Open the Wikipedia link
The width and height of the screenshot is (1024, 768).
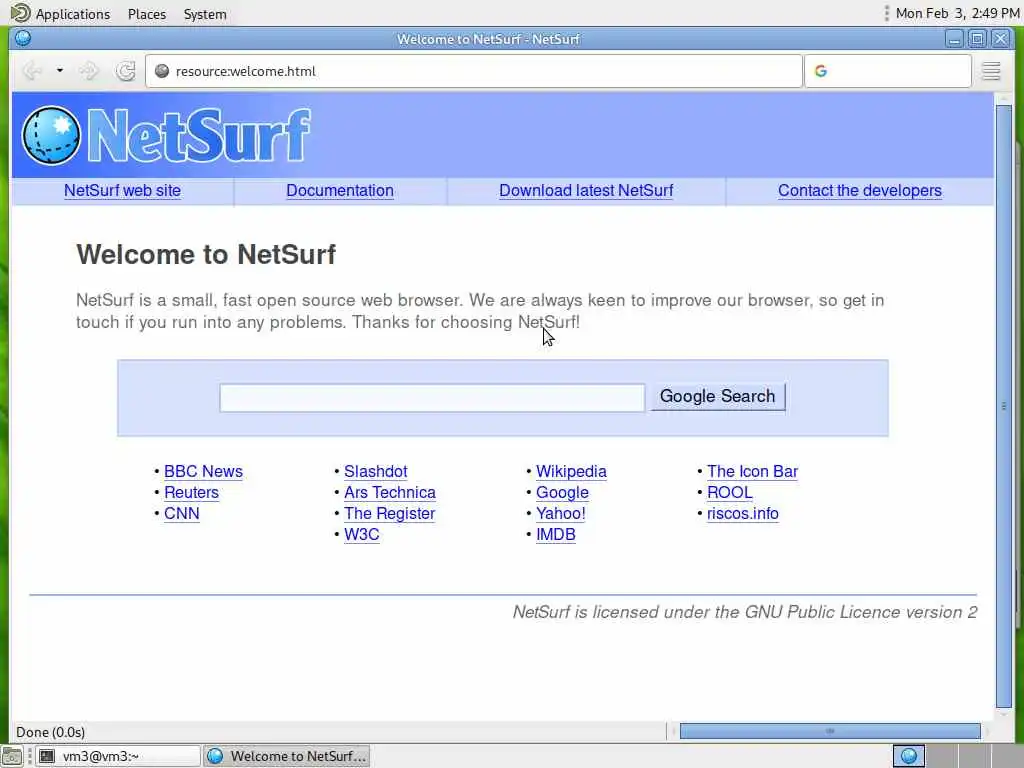click(x=571, y=472)
